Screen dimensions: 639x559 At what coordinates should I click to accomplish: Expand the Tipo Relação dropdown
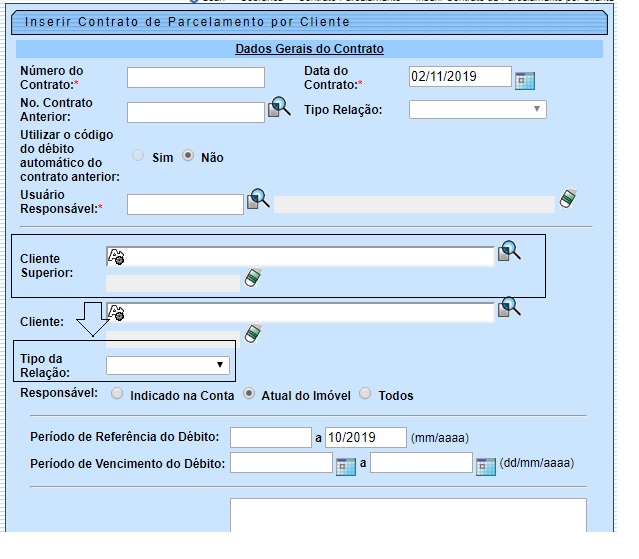click(x=477, y=109)
